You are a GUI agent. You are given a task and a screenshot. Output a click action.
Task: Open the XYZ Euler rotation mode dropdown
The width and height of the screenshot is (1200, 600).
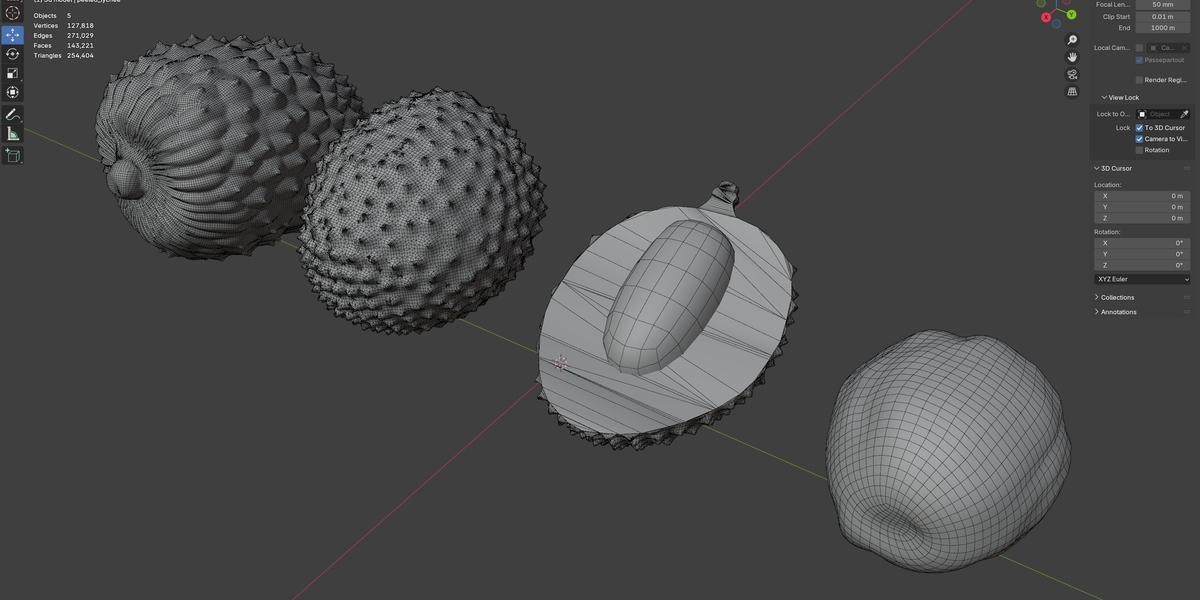click(1143, 279)
